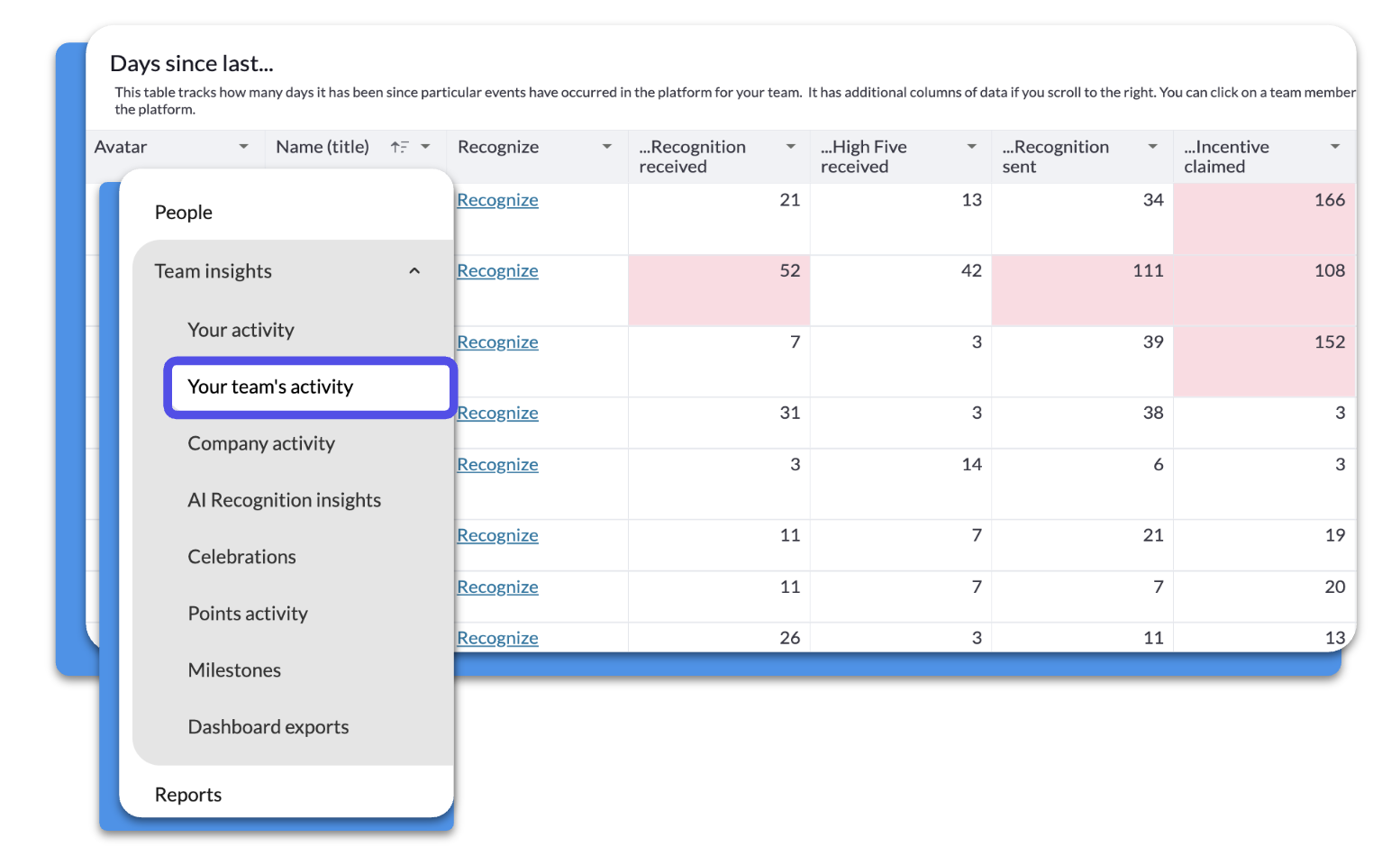
Task: Open Avatar column dropdown arrow
Action: pyautogui.click(x=243, y=147)
